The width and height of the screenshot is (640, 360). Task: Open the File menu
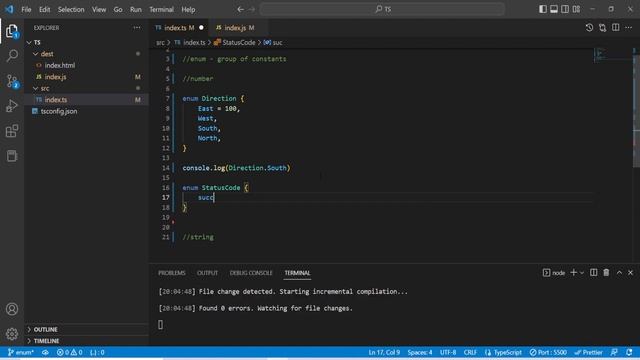pyautogui.click(x=26, y=9)
